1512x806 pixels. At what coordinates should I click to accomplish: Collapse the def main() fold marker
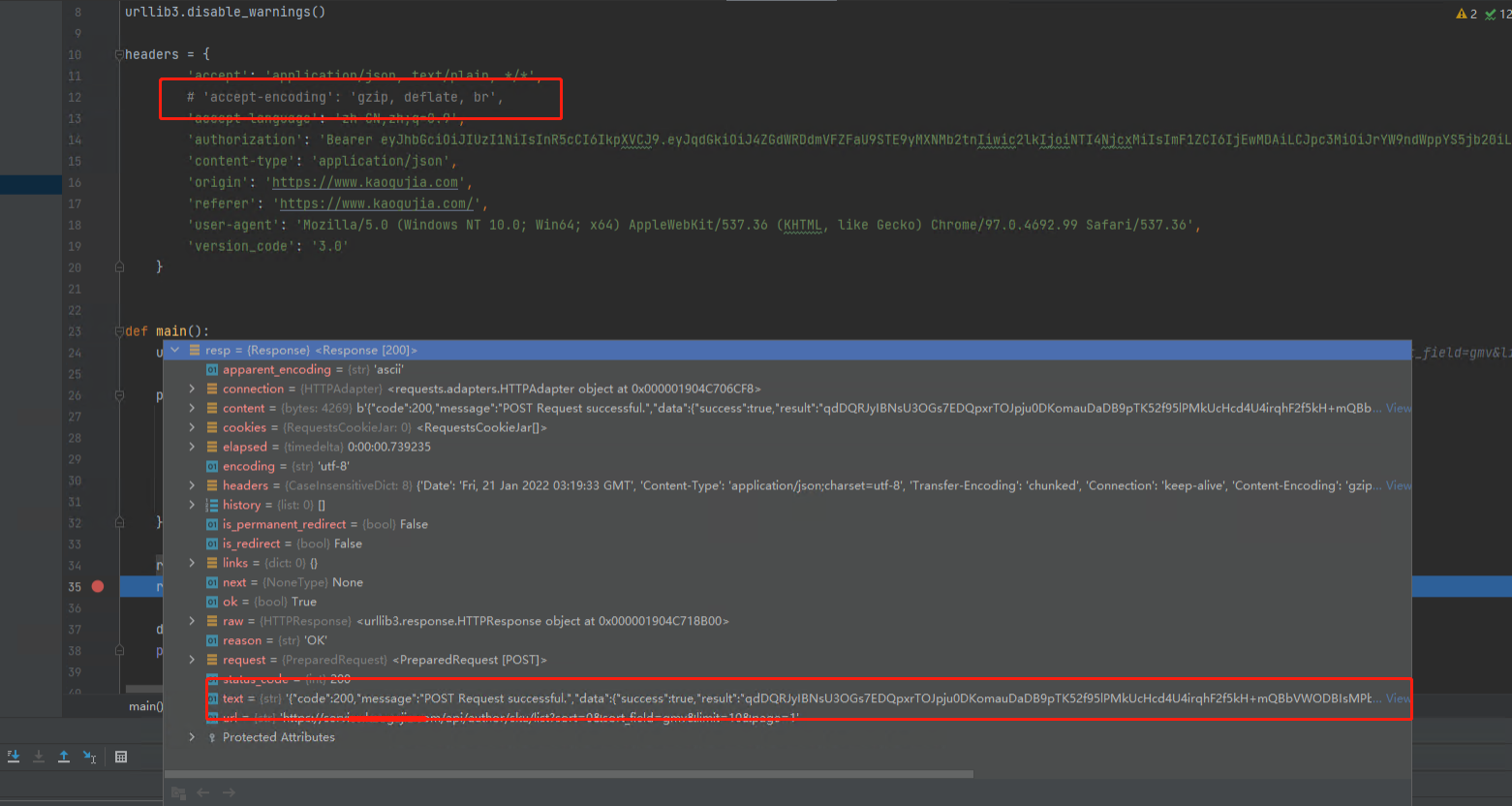119,331
